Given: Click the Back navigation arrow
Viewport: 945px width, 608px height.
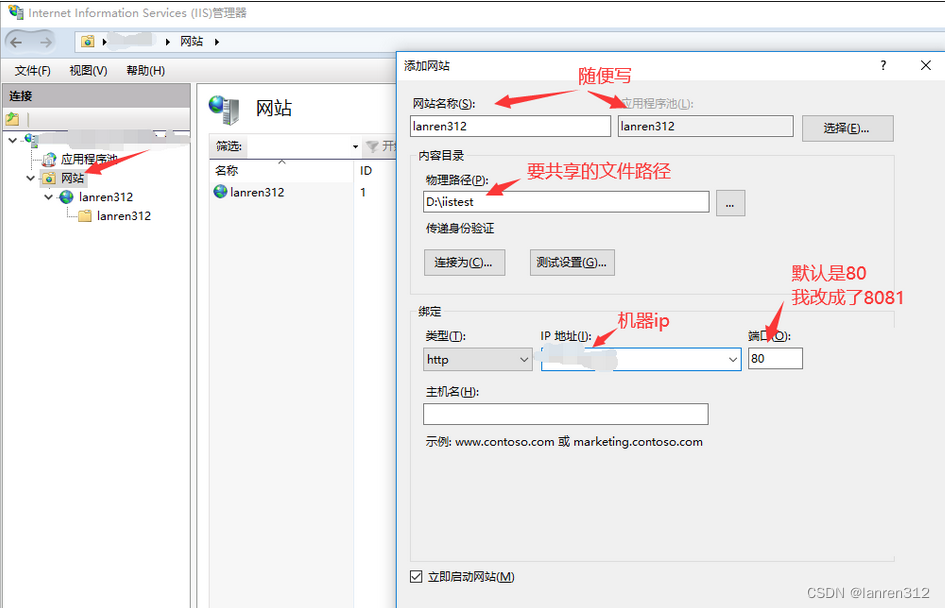Looking at the screenshot, I should (x=16, y=42).
